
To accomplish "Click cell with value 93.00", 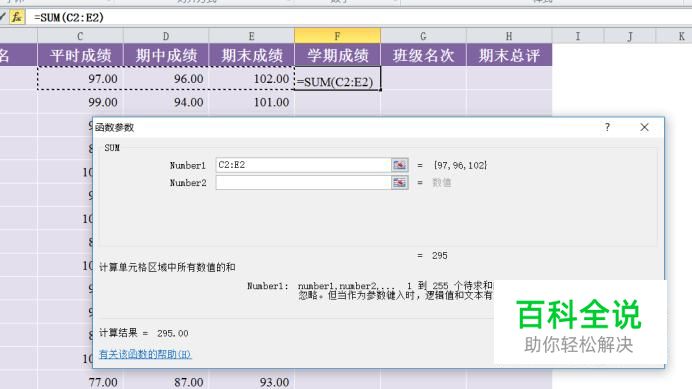I will point(252,381).
